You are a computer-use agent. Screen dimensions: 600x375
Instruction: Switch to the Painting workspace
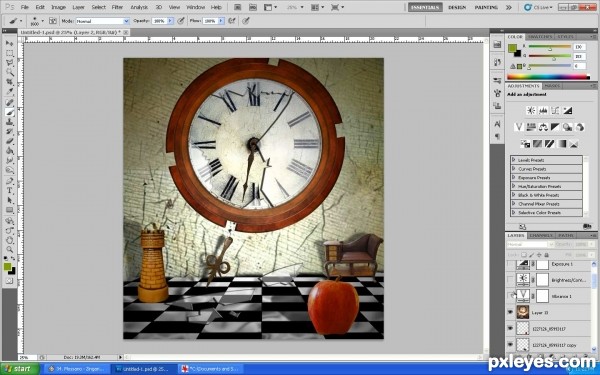(486, 7)
